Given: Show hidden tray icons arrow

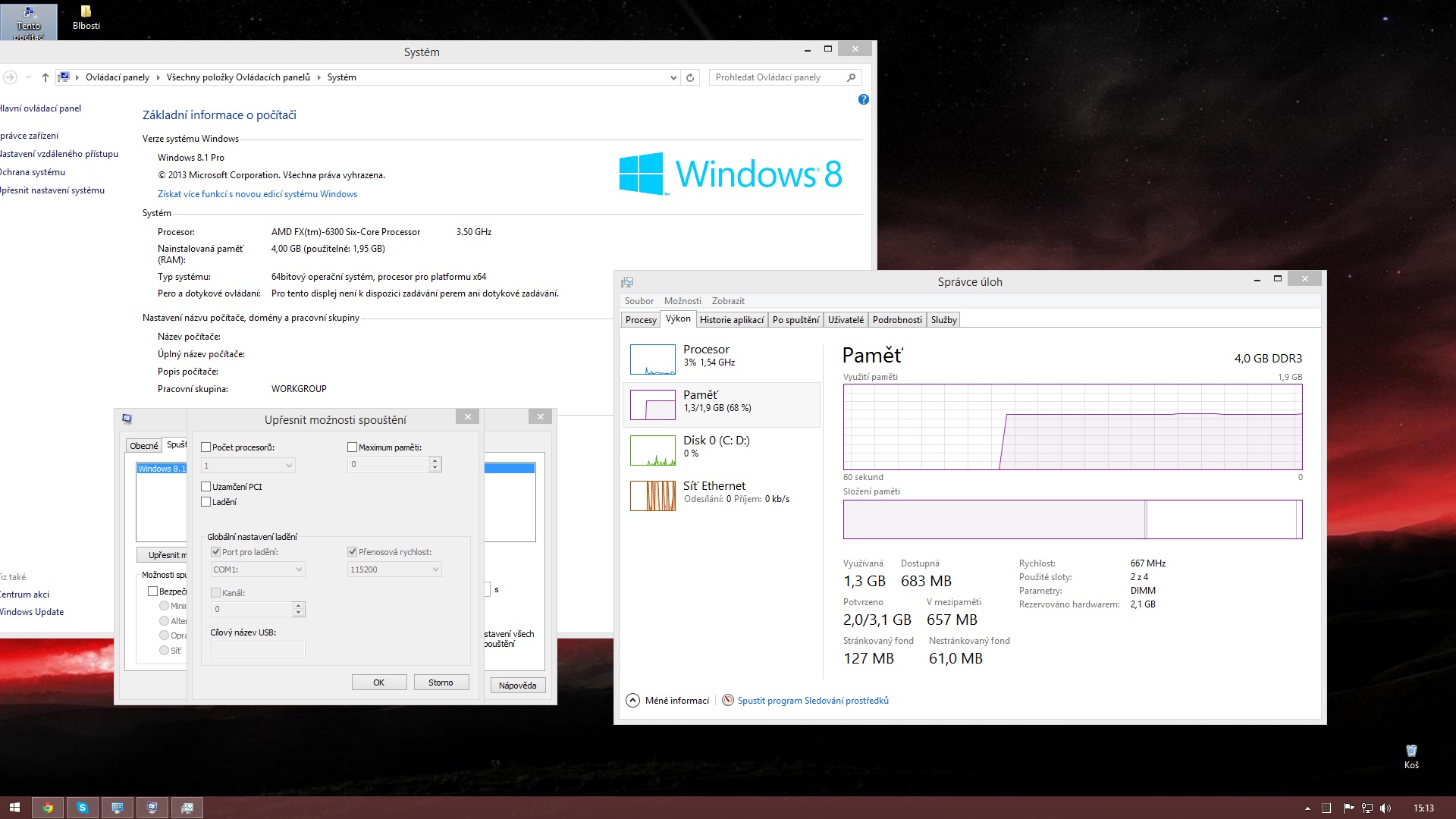Looking at the screenshot, I should [x=1307, y=808].
